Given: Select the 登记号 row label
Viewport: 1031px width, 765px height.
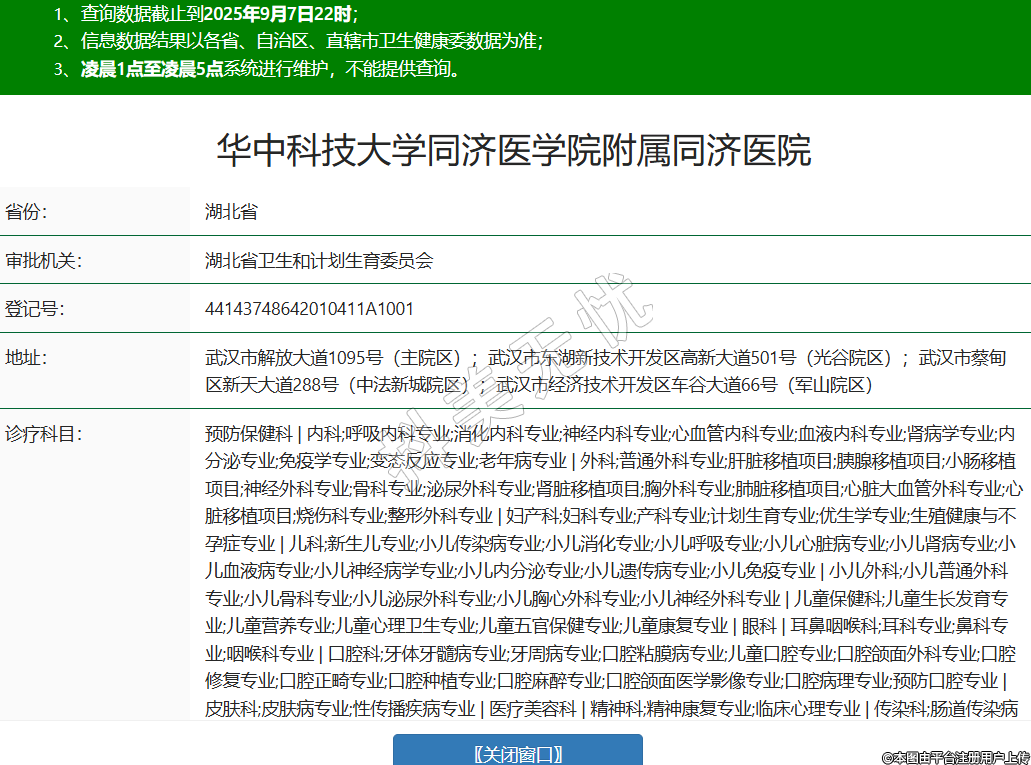Looking at the screenshot, I should (x=35, y=309).
